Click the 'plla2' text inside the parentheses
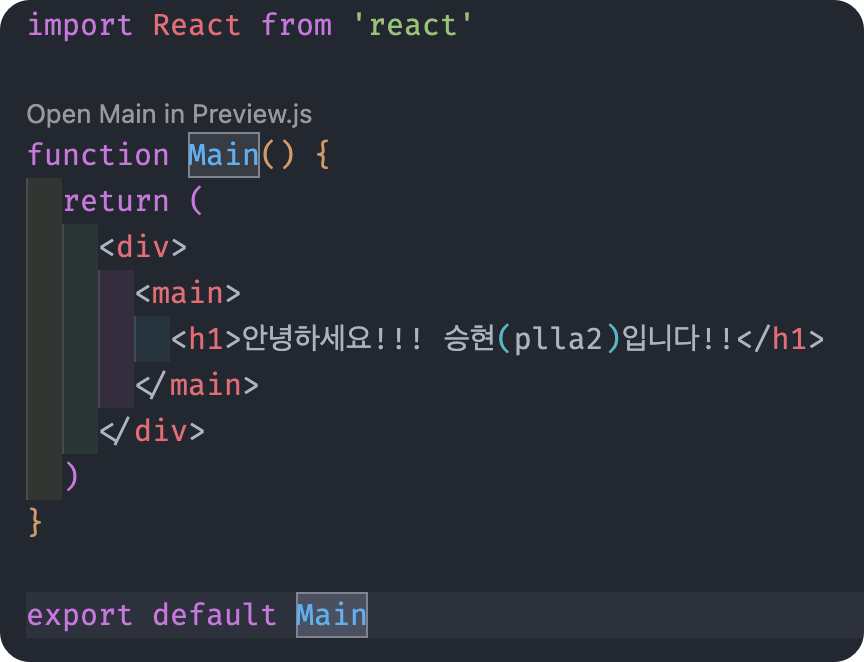 pos(558,340)
